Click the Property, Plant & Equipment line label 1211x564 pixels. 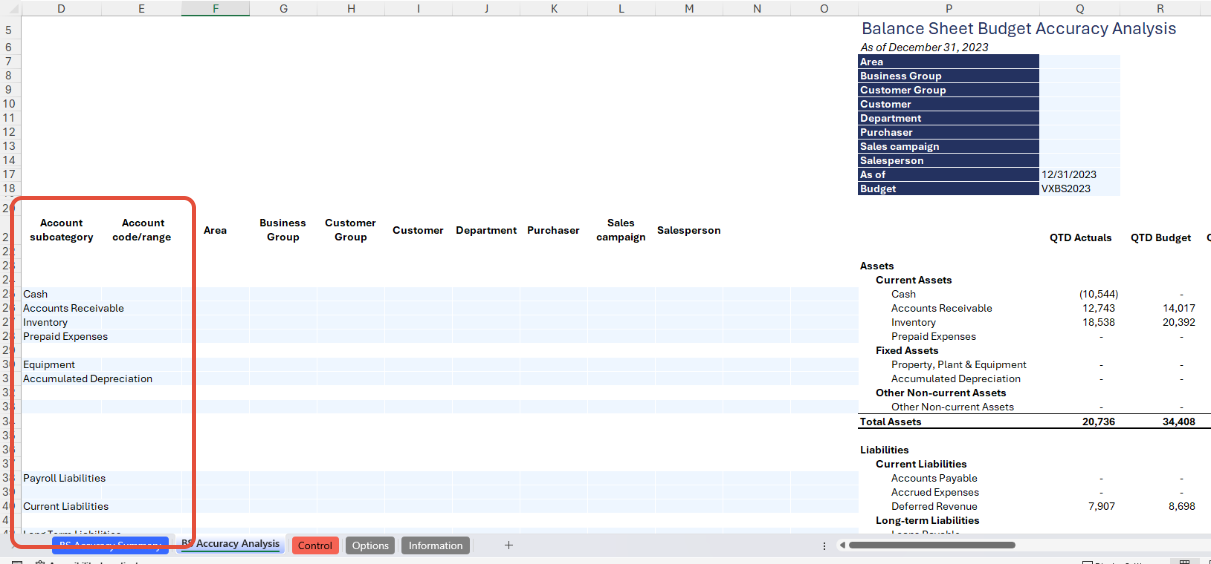point(959,364)
